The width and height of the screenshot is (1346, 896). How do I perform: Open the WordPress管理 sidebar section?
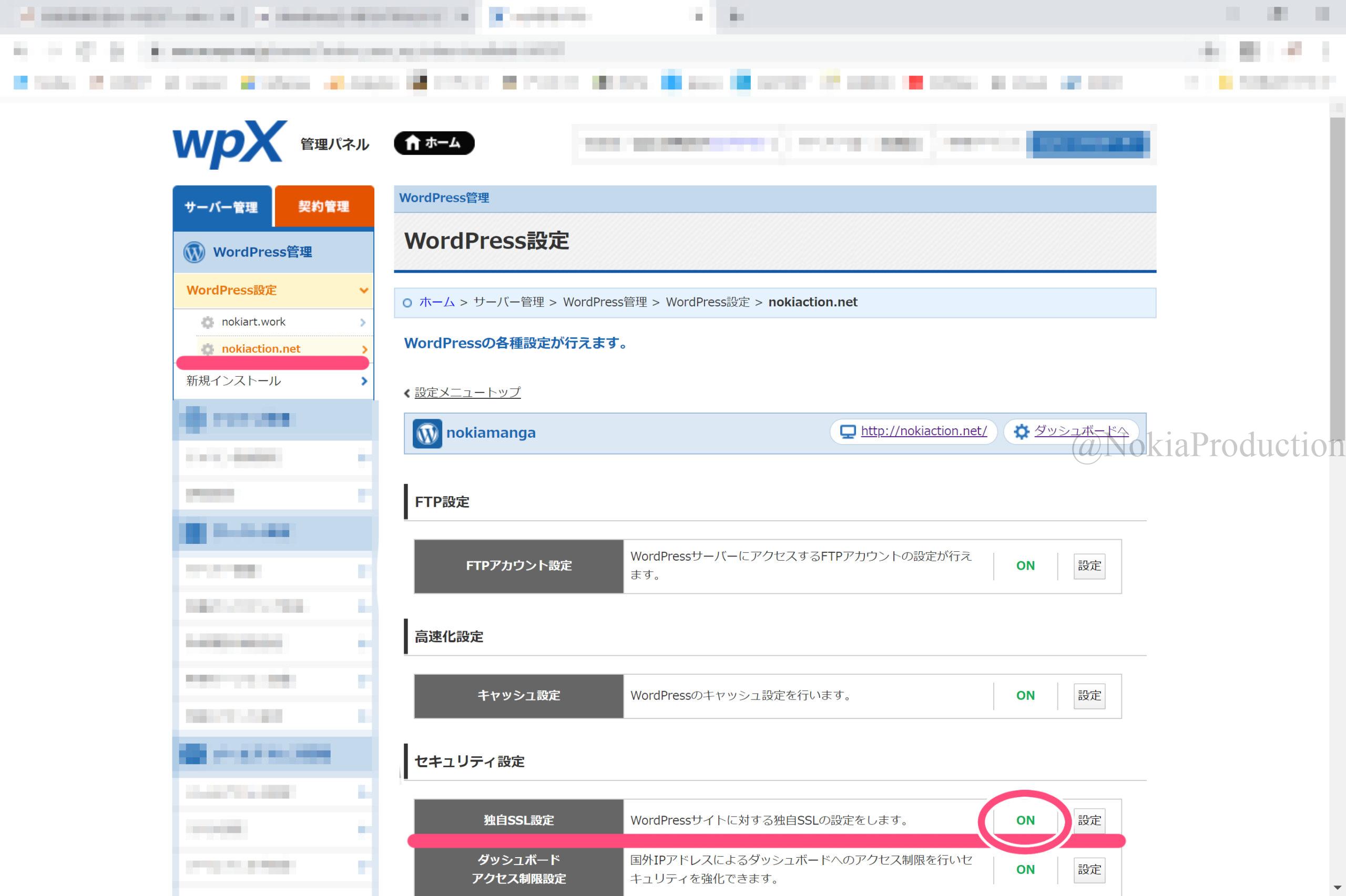[273, 252]
